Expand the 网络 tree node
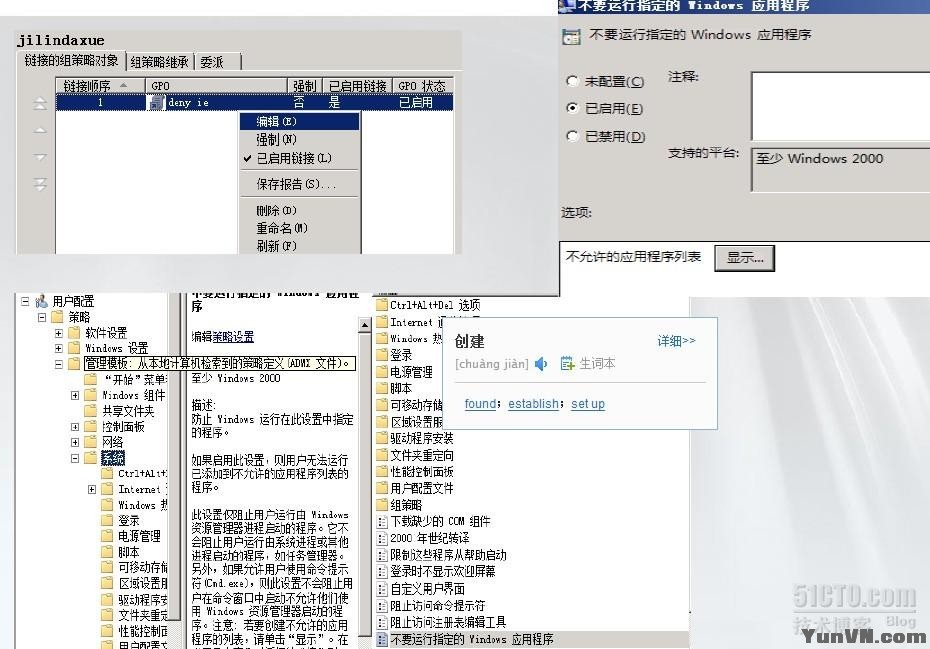Image resolution: width=930 pixels, height=649 pixels. pos(75,442)
